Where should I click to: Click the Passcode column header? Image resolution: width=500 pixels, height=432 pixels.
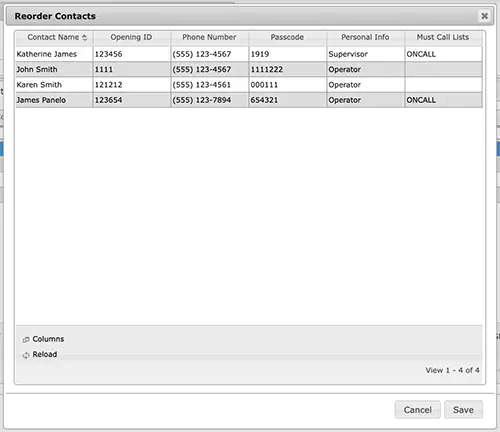[x=288, y=37]
